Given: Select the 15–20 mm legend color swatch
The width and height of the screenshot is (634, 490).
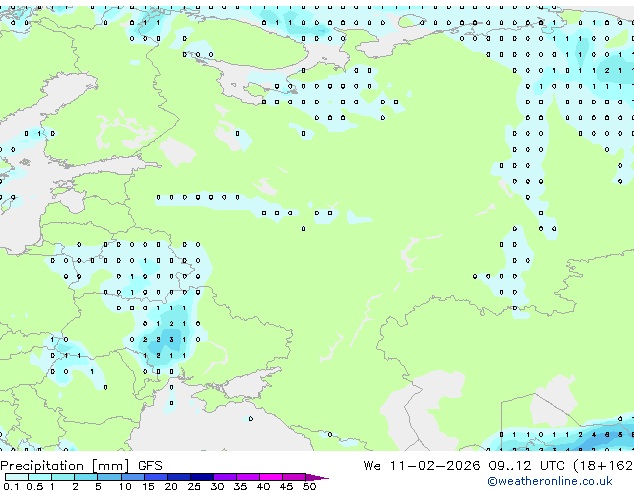Looking at the screenshot, I should [156, 477].
